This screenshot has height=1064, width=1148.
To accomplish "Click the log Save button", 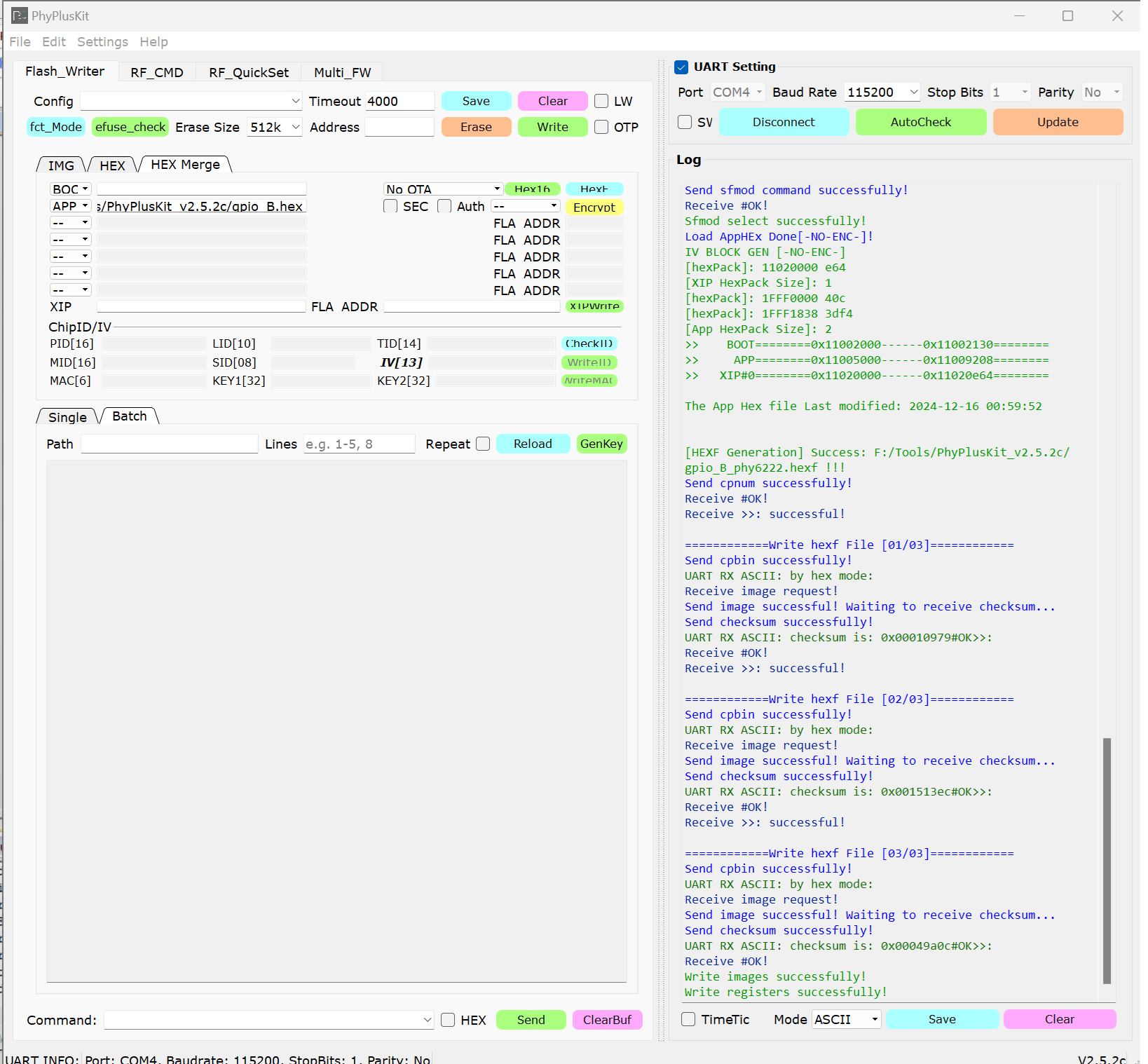I will pos(942,1019).
